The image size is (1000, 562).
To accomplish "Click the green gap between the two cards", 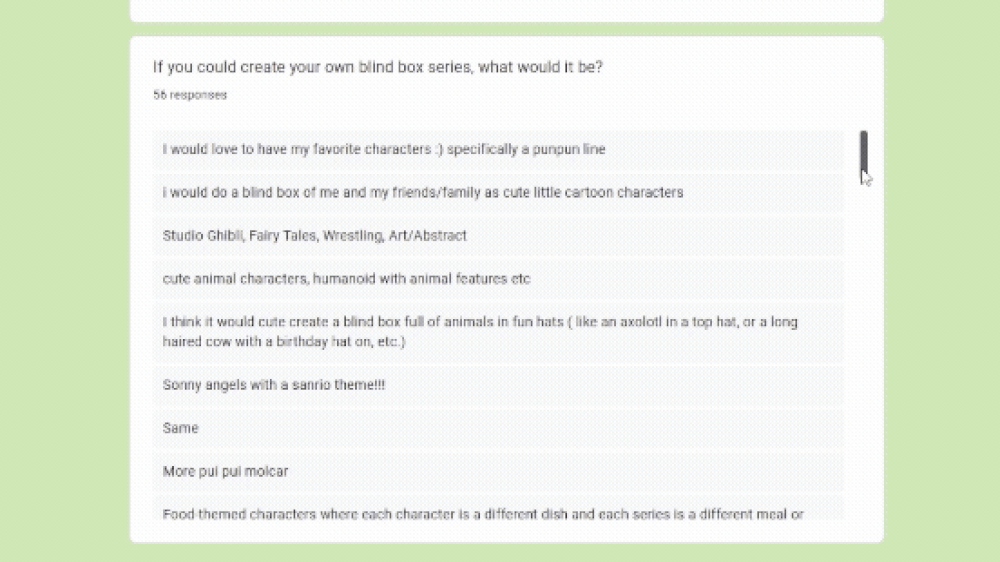I will pyautogui.click(x=506, y=29).
